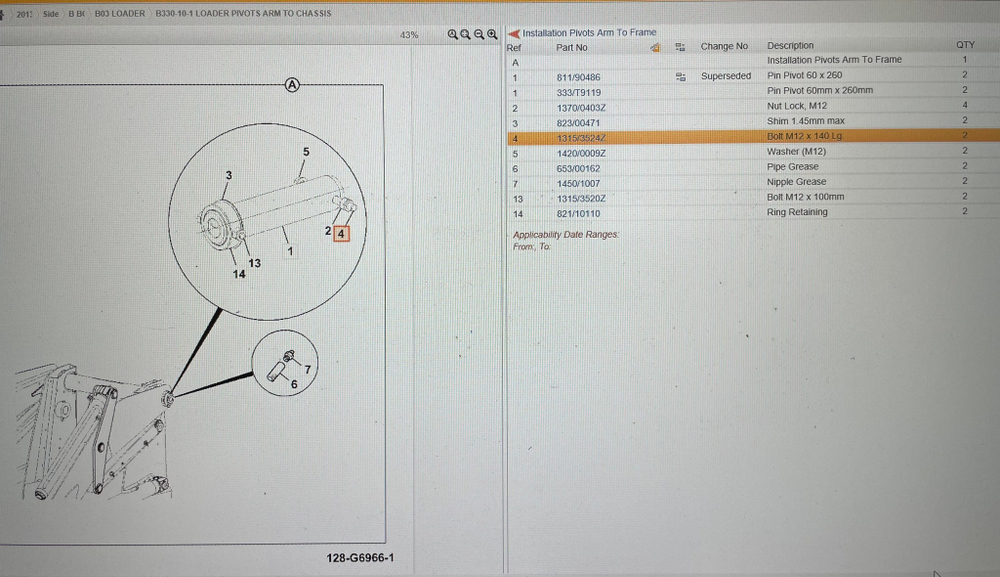Click the orange notes icon in header row

655,47
